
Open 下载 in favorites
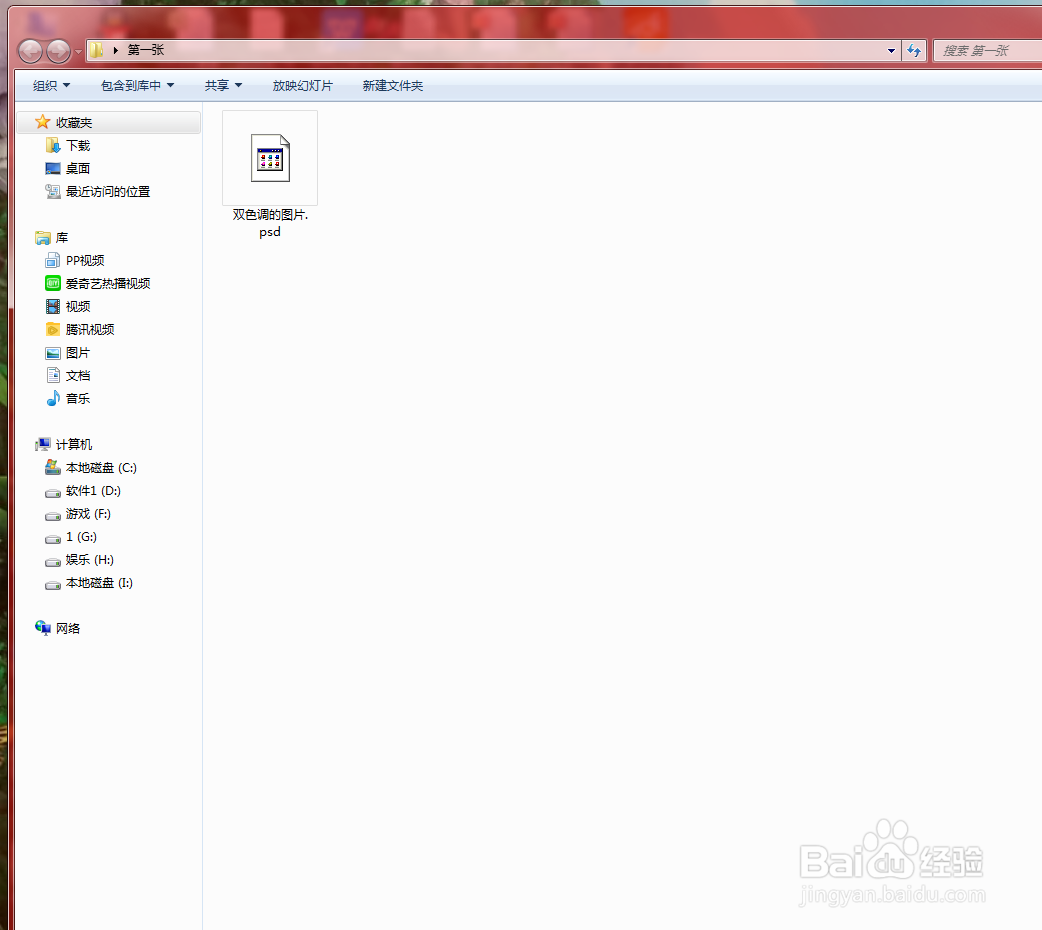point(78,146)
